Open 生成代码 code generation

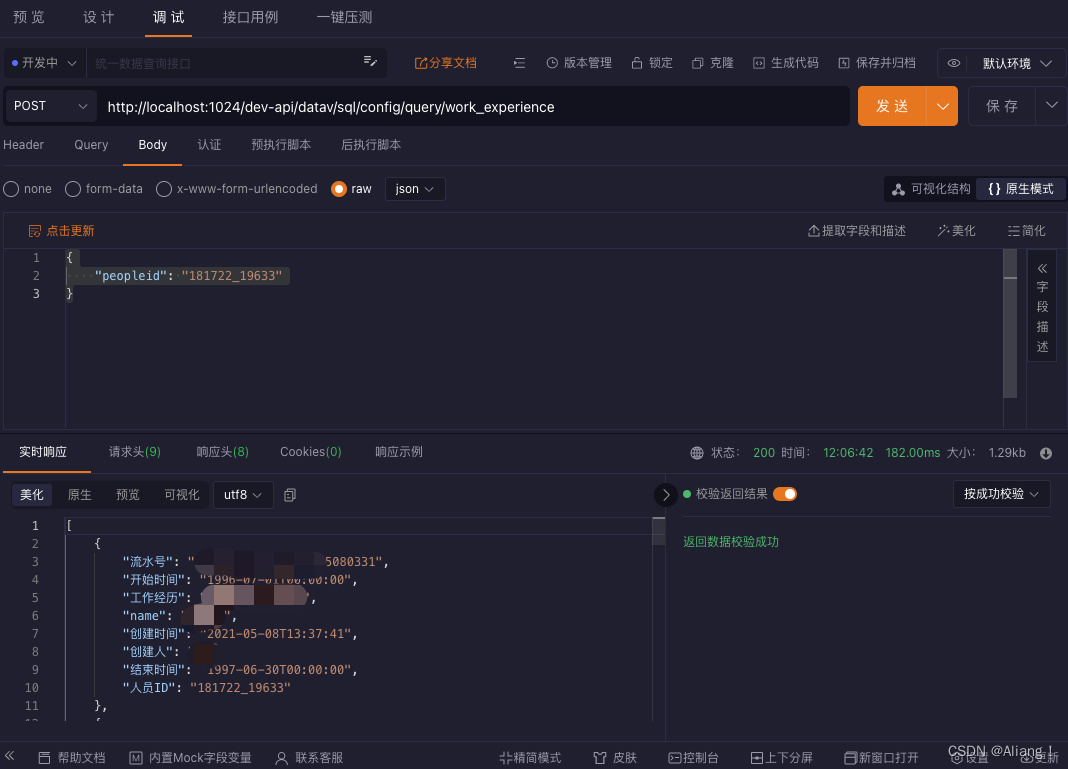(786, 62)
